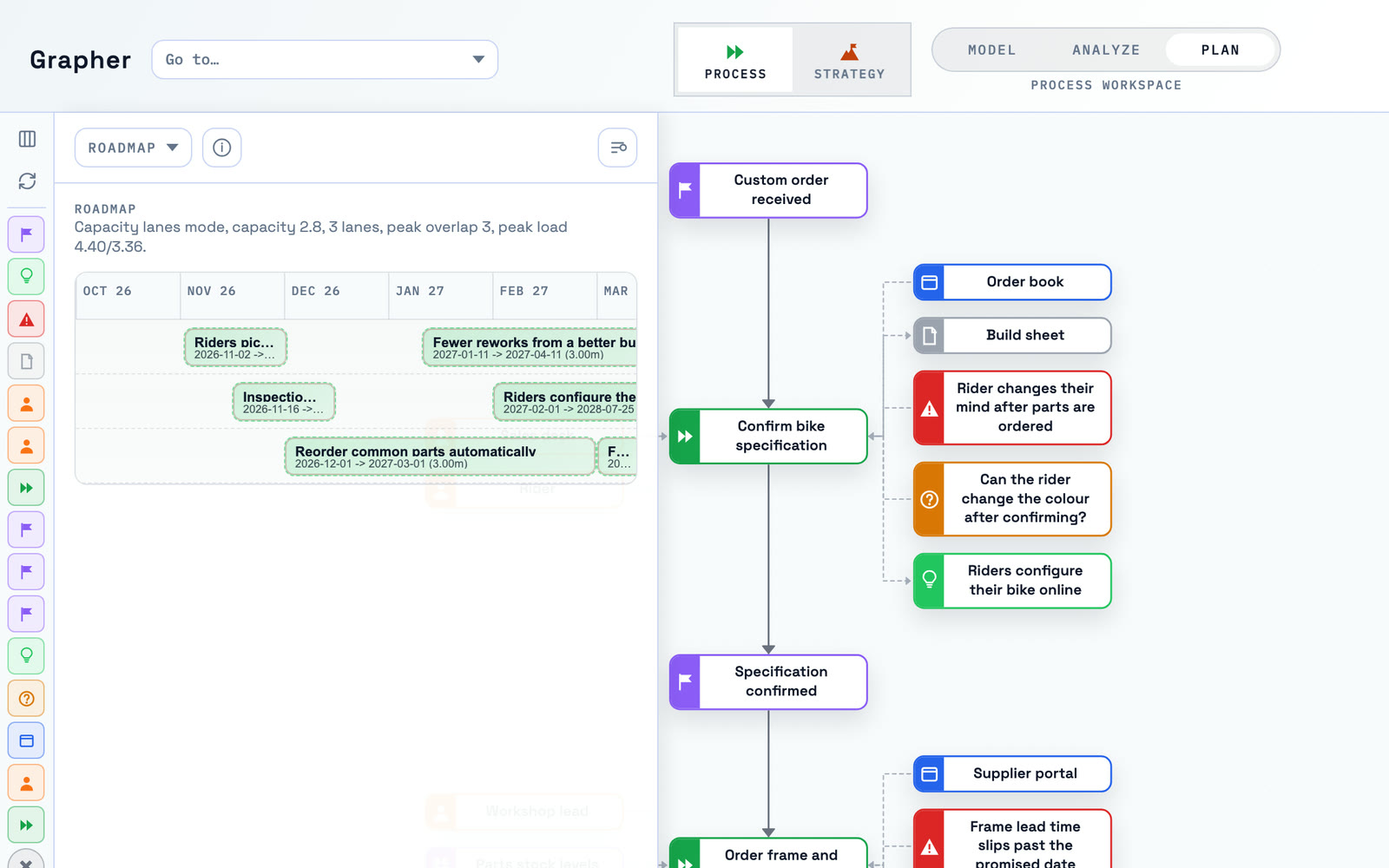Click the Capacity lanes mode summary text
This screenshot has height=868, width=1389.
point(321,237)
